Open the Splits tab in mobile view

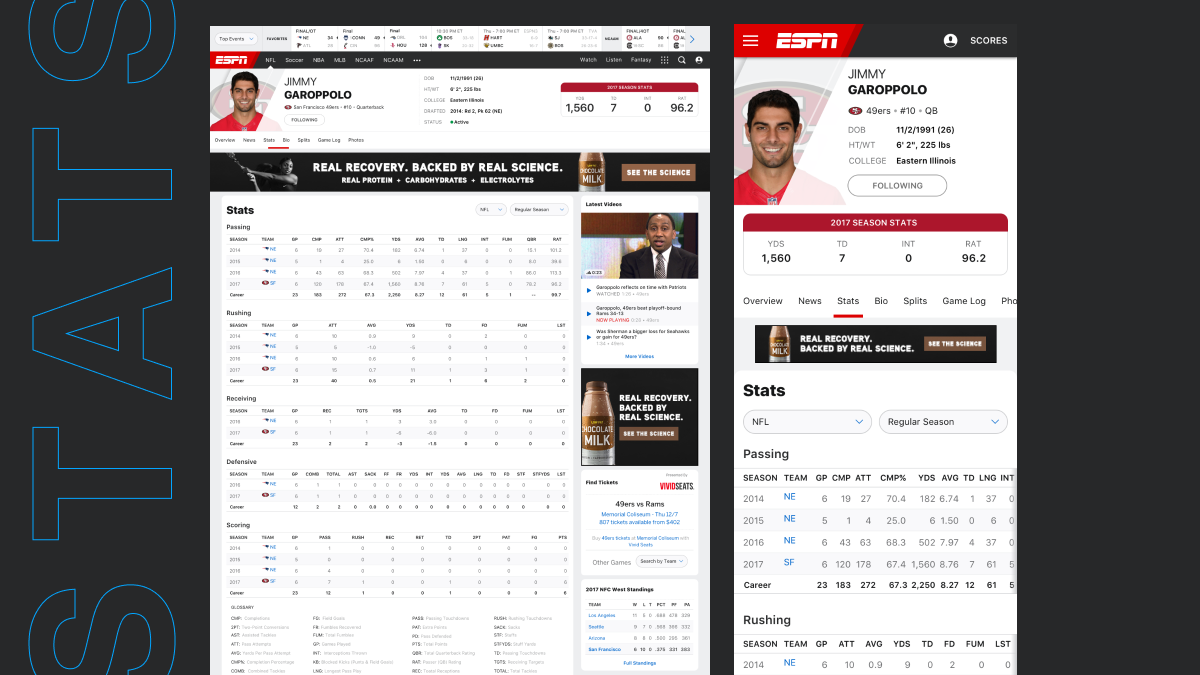[x=915, y=301]
